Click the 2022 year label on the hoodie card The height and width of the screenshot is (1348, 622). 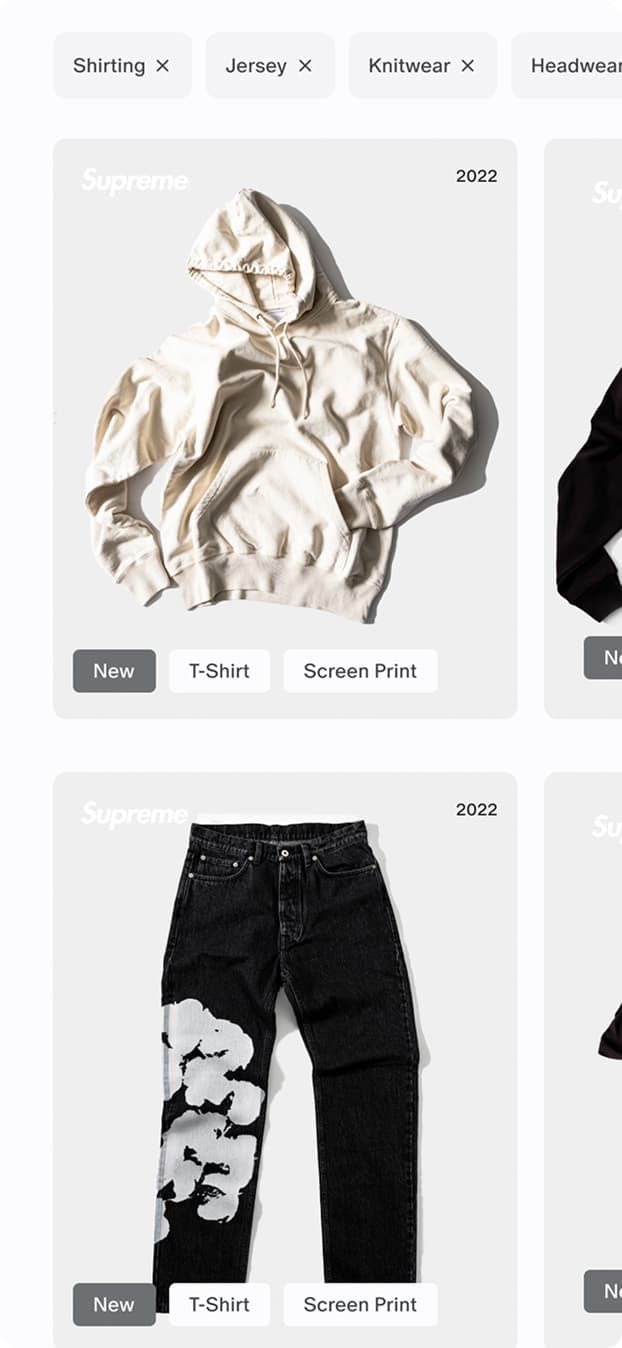(476, 176)
